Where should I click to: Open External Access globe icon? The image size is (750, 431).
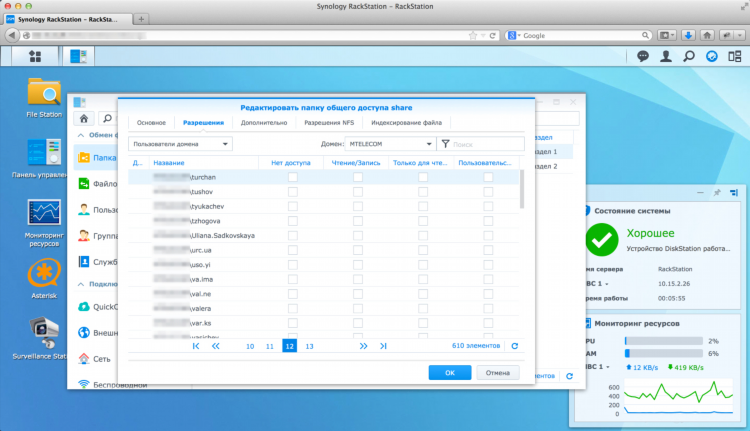point(84,332)
